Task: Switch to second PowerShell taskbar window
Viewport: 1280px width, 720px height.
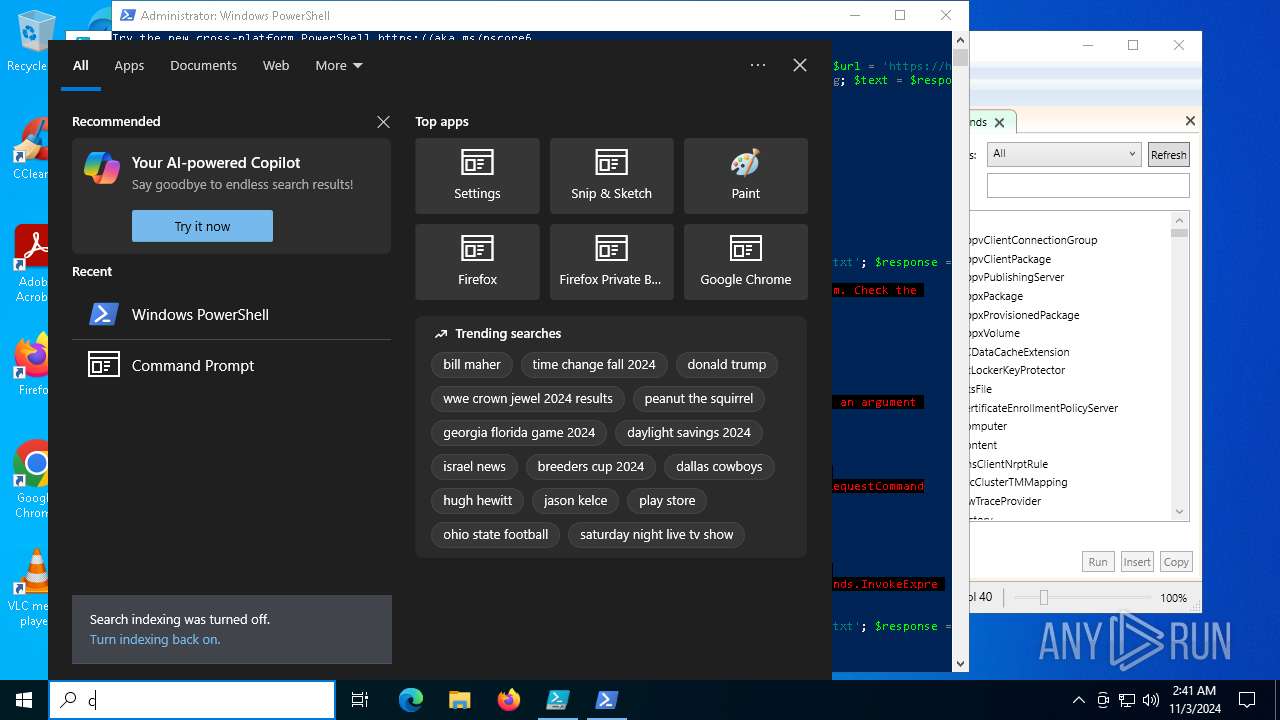Action: coord(606,700)
